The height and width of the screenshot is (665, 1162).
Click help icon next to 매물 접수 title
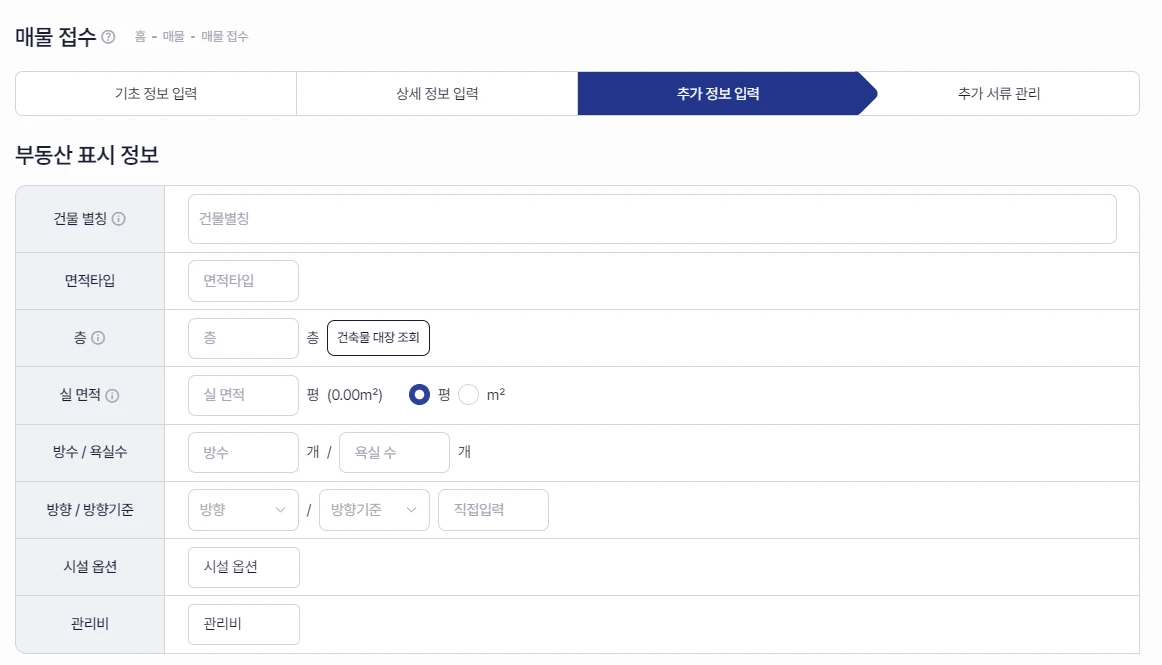(108, 37)
